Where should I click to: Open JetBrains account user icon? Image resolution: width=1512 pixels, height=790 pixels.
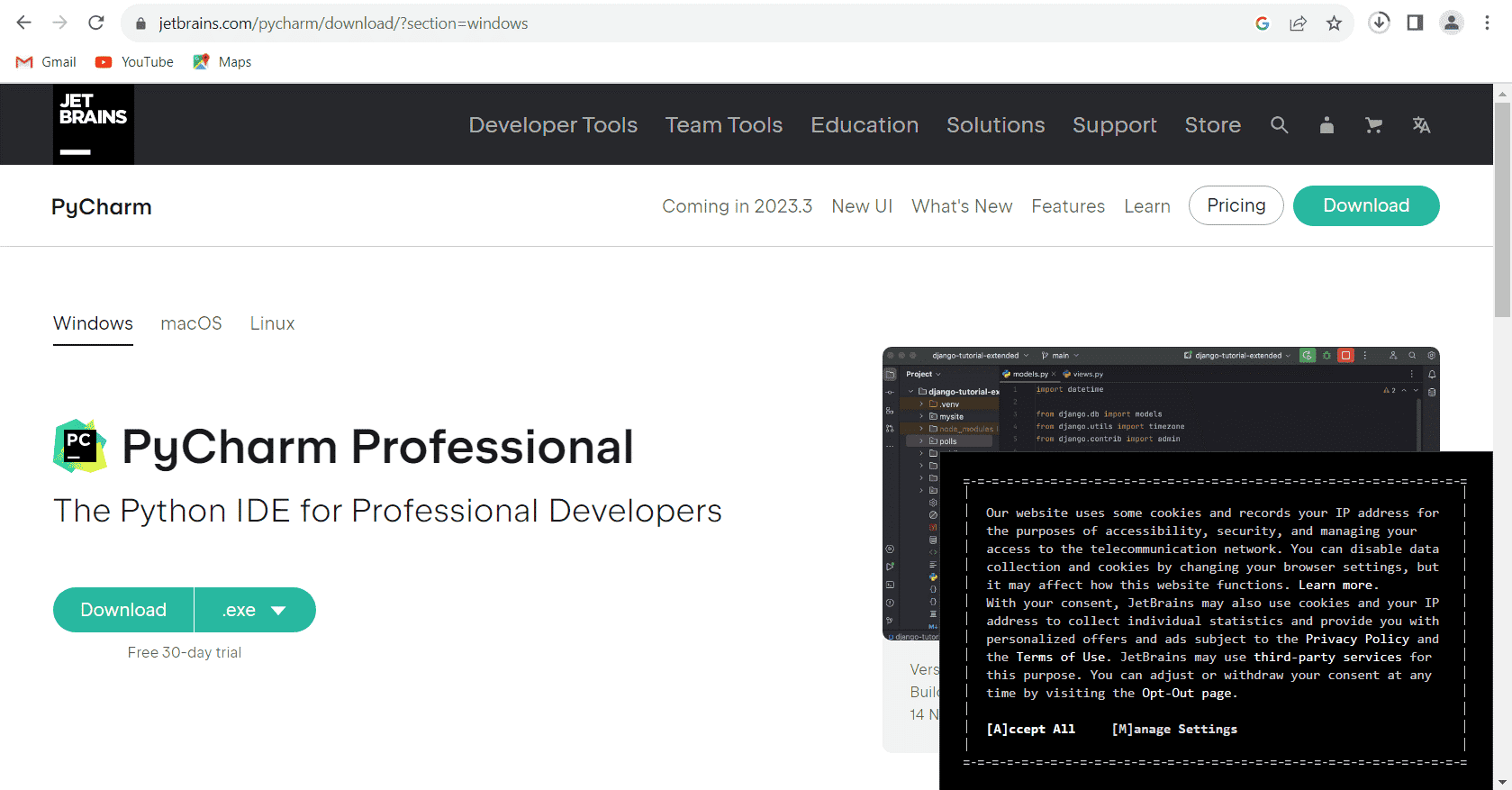tap(1326, 125)
